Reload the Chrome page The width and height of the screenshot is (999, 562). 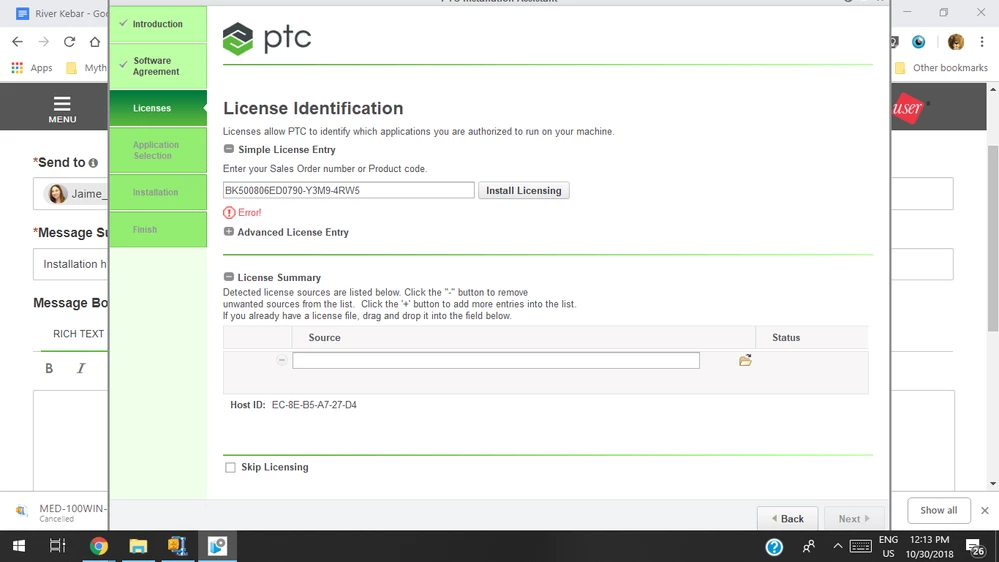coord(69,42)
